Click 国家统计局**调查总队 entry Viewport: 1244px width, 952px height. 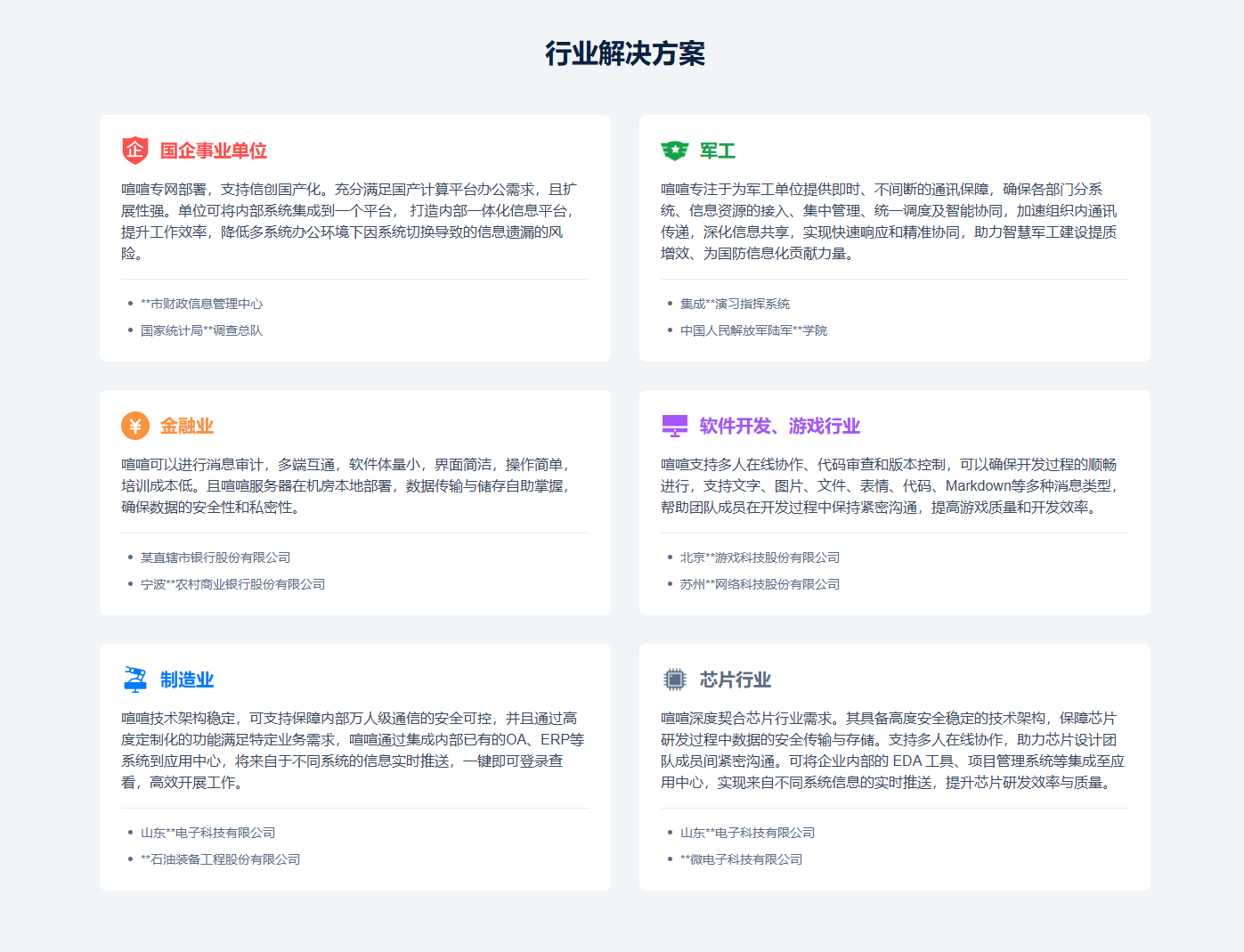[201, 330]
